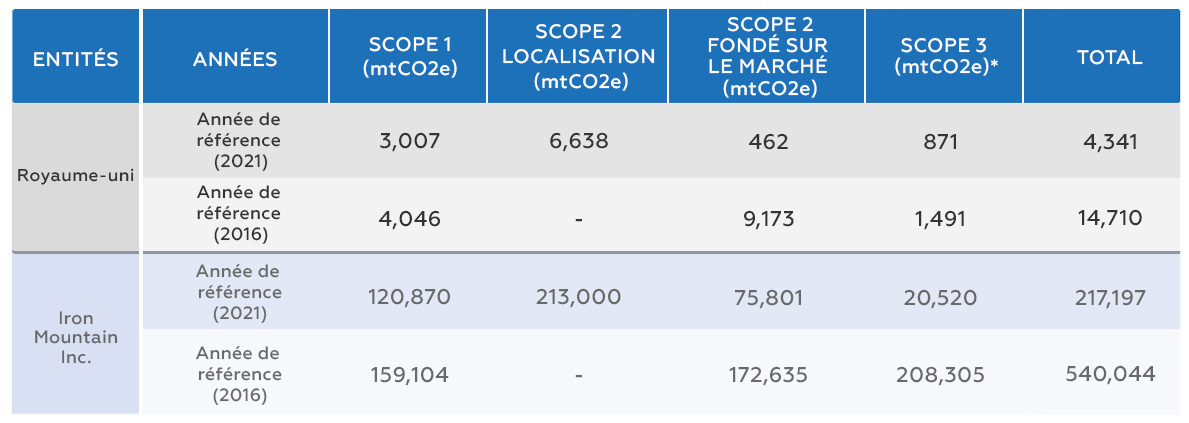Select the 14,710 total value

1109,218
